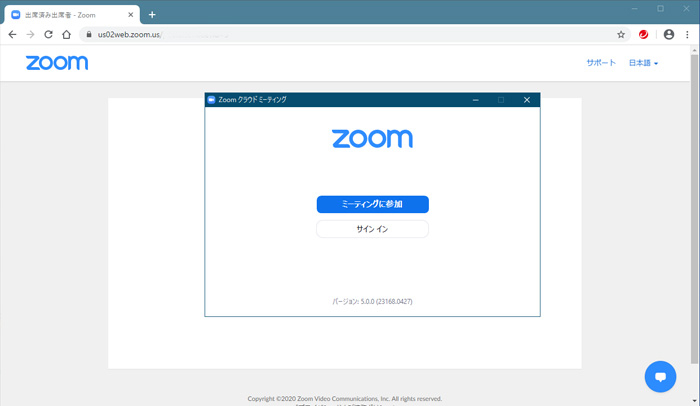Image resolution: width=700 pixels, height=406 pixels.
Task: Click the バージョン 5.0.0 version text
Action: coord(372,301)
